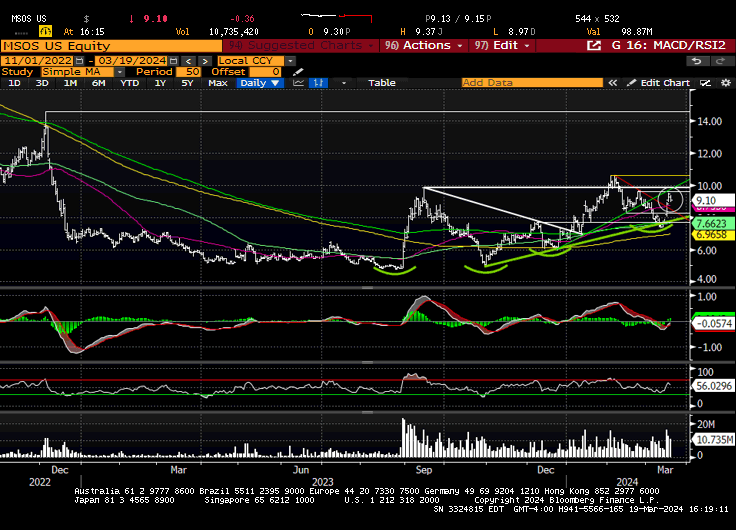
Task: Click the Sep label on the time axis
Action: pos(424,470)
